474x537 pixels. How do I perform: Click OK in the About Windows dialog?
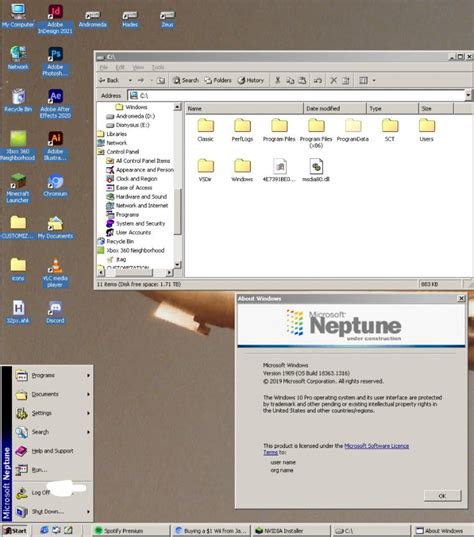[442, 496]
